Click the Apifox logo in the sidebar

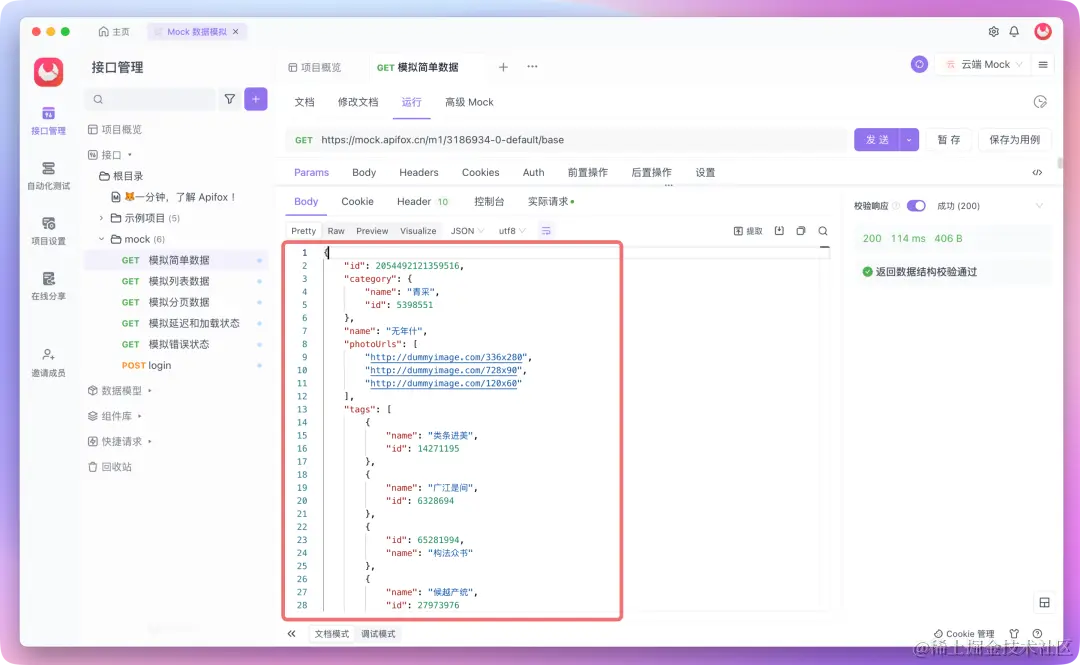tap(48, 72)
